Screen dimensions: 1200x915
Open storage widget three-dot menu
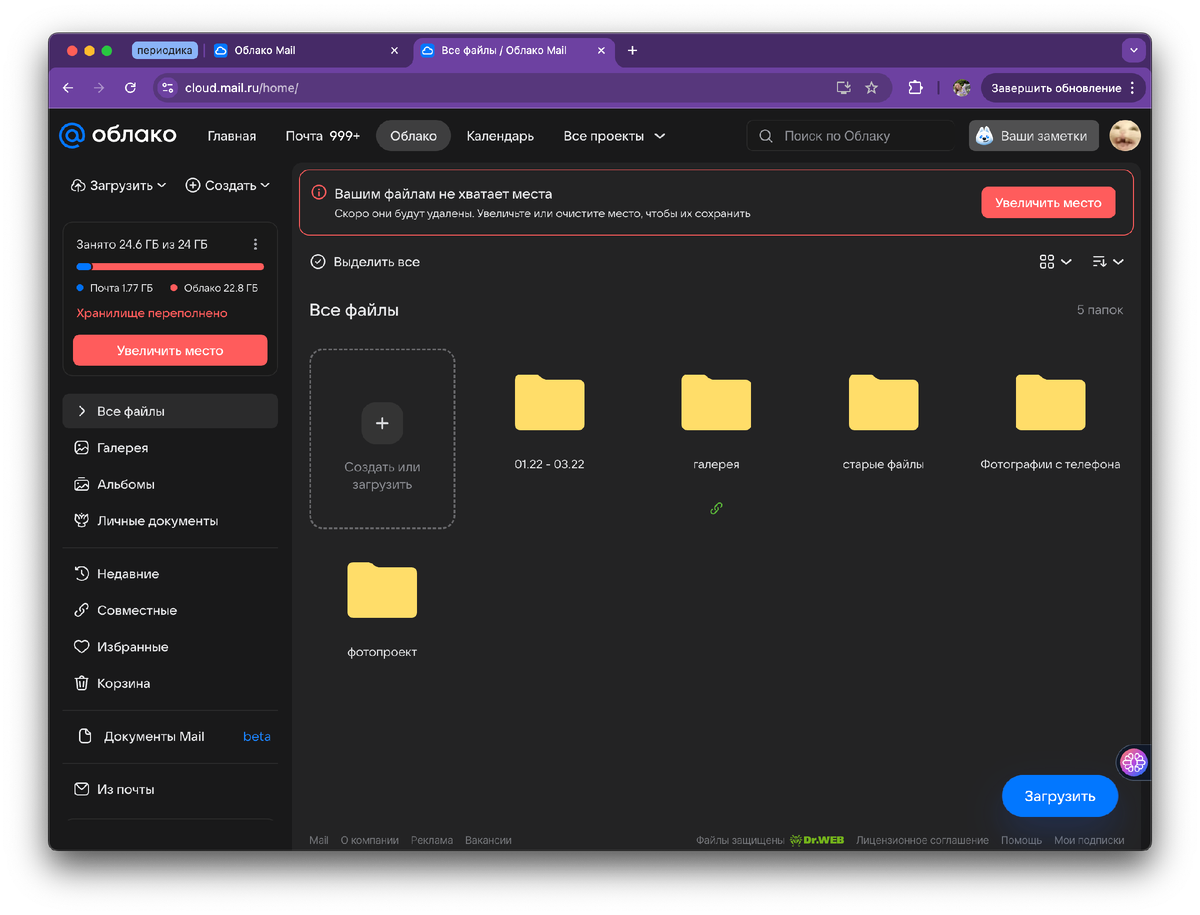coord(255,243)
